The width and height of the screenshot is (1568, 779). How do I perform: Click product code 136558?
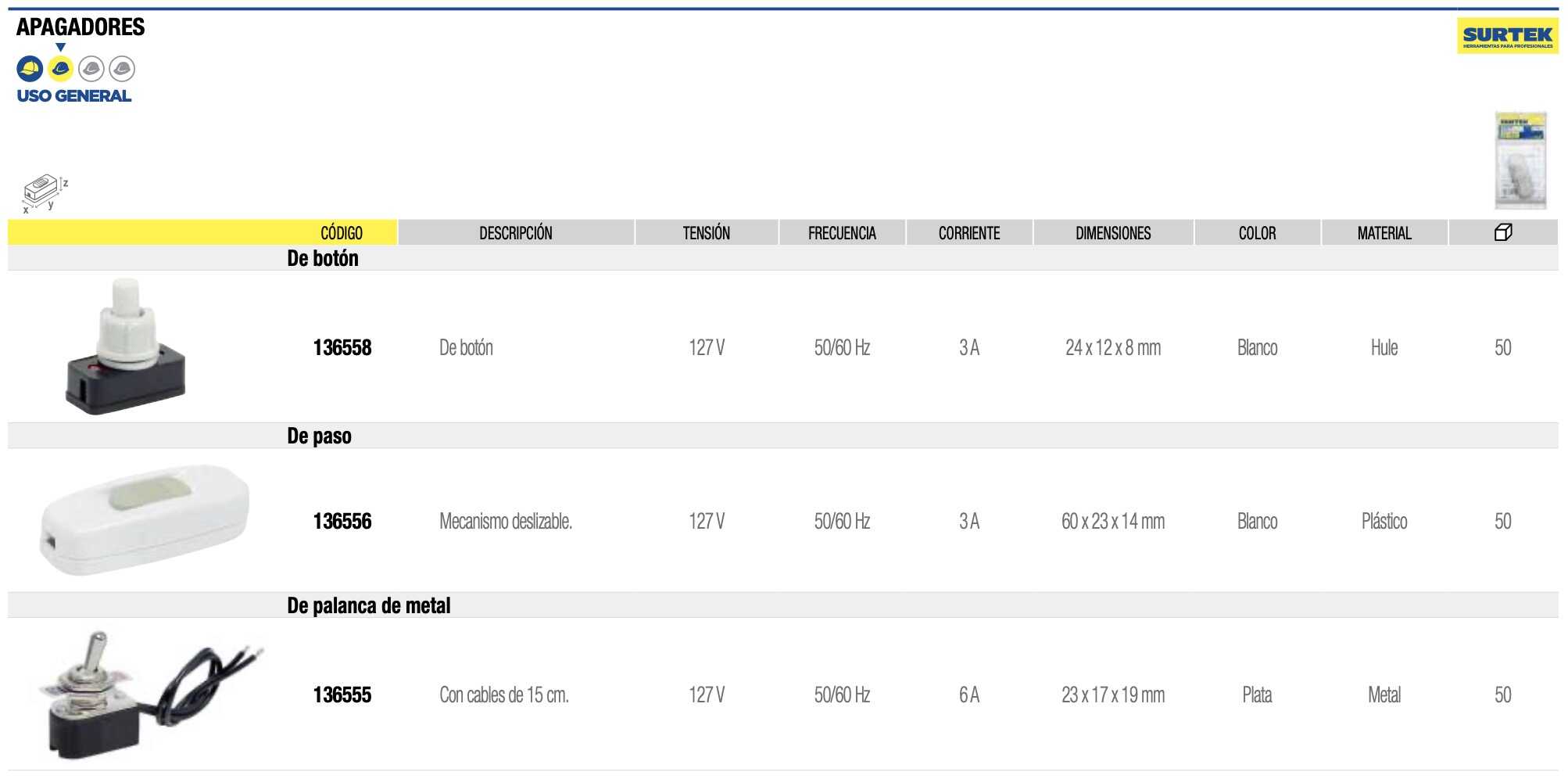pos(342,348)
